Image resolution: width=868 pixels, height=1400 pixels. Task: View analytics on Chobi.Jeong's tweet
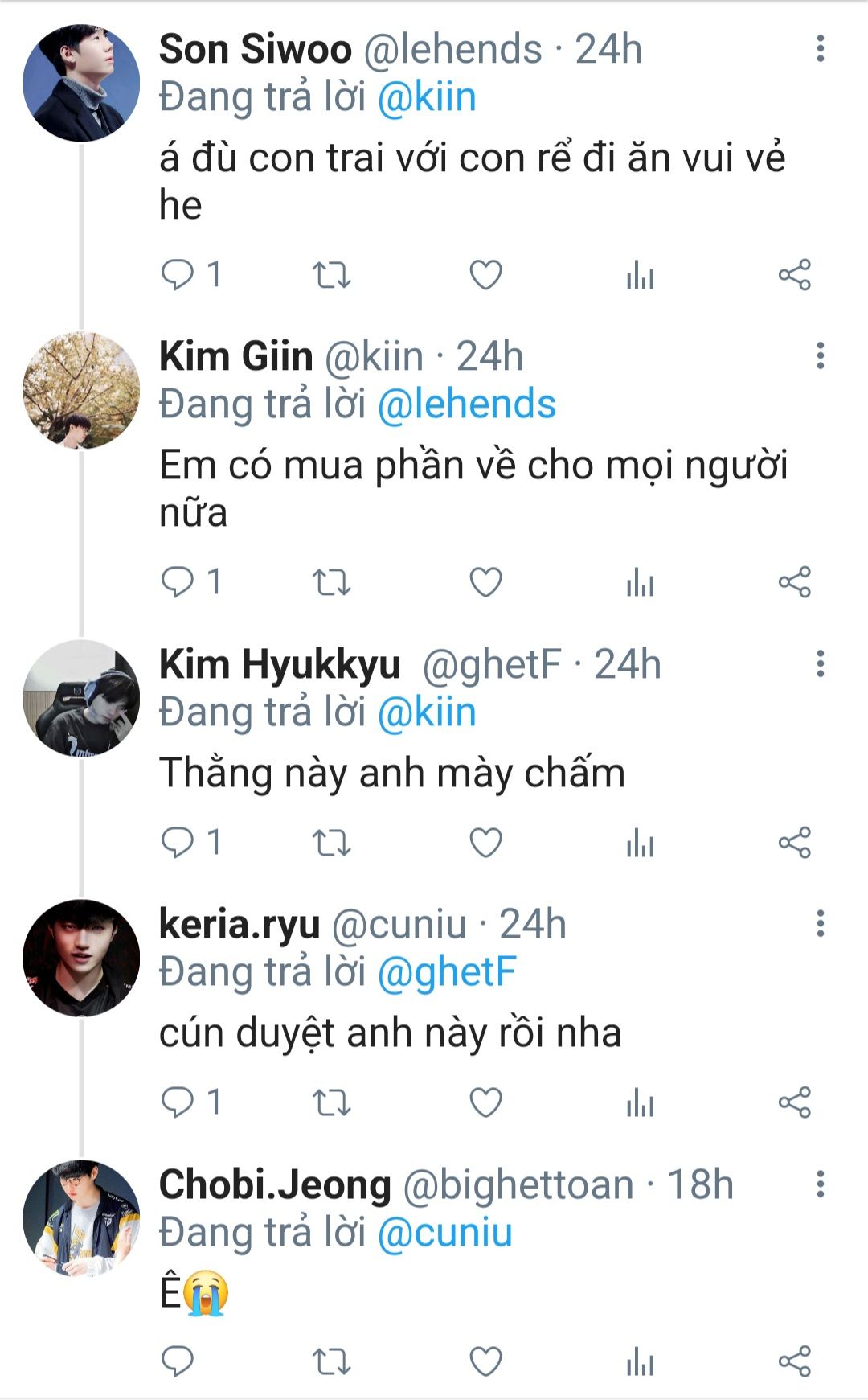640,1361
